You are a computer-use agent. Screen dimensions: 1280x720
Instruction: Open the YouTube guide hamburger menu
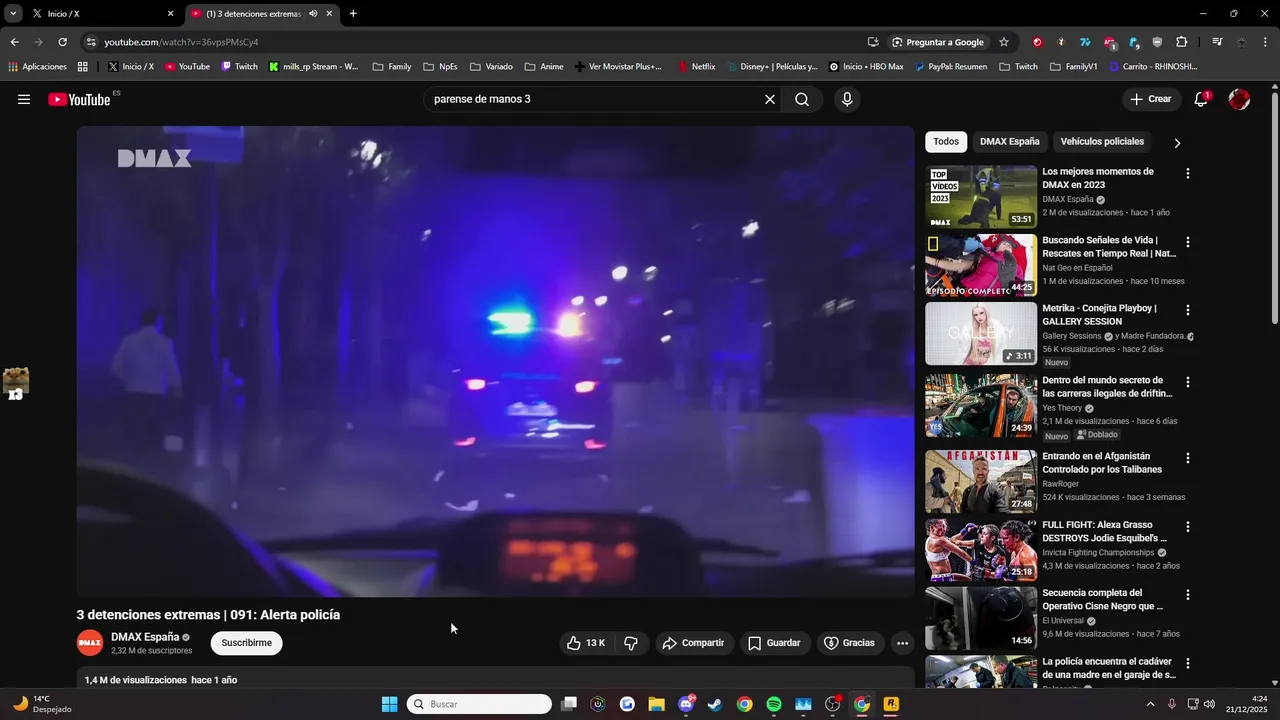coord(24,99)
